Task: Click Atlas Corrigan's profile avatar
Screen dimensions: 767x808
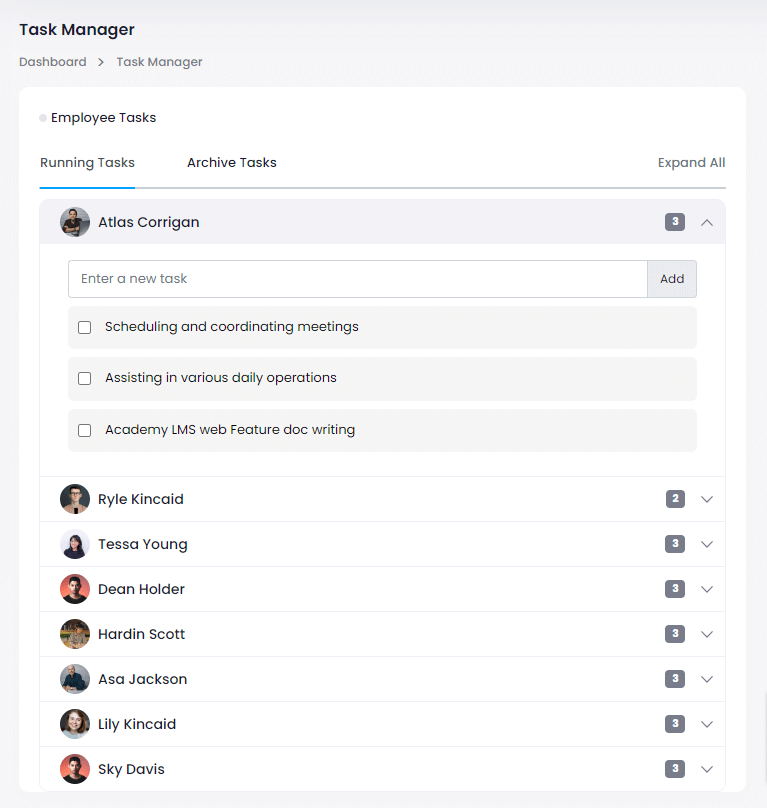Action: coord(75,222)
